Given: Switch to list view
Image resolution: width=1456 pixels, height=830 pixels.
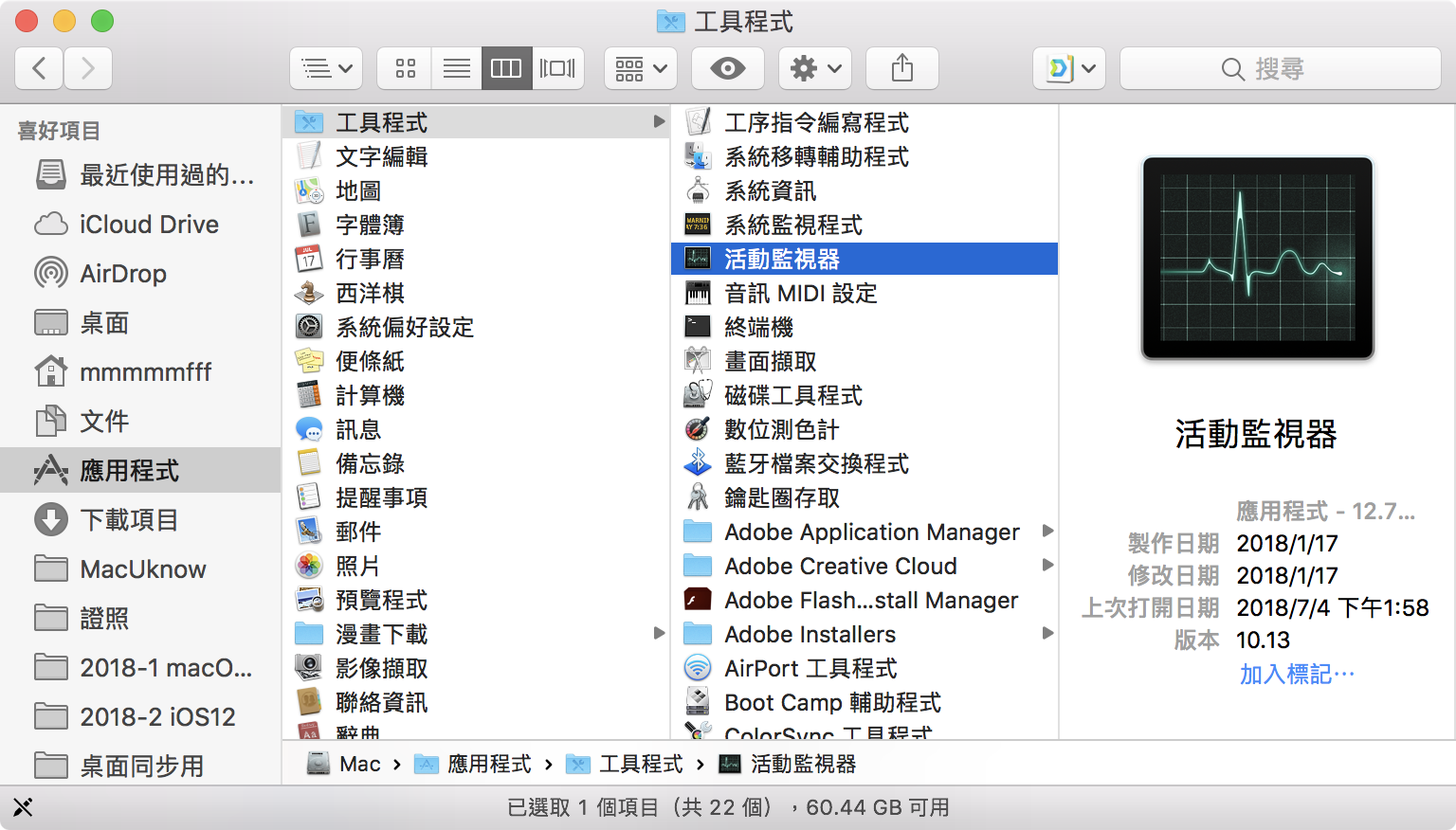Looking at the screenshot, I should pyautogui.click(x=457, y=68).
